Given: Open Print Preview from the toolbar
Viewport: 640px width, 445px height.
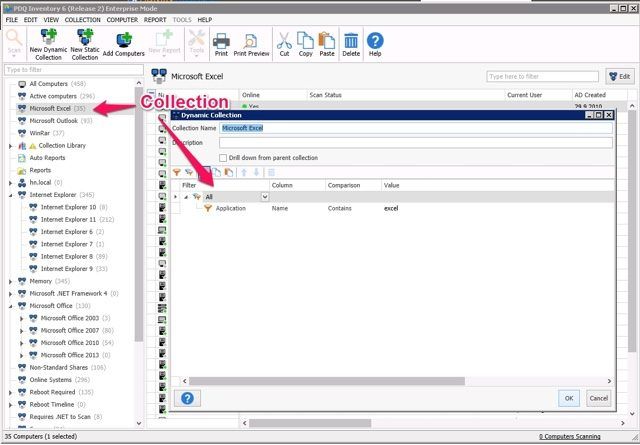Looking at the screenshot, I should click(x=251, y=44).
